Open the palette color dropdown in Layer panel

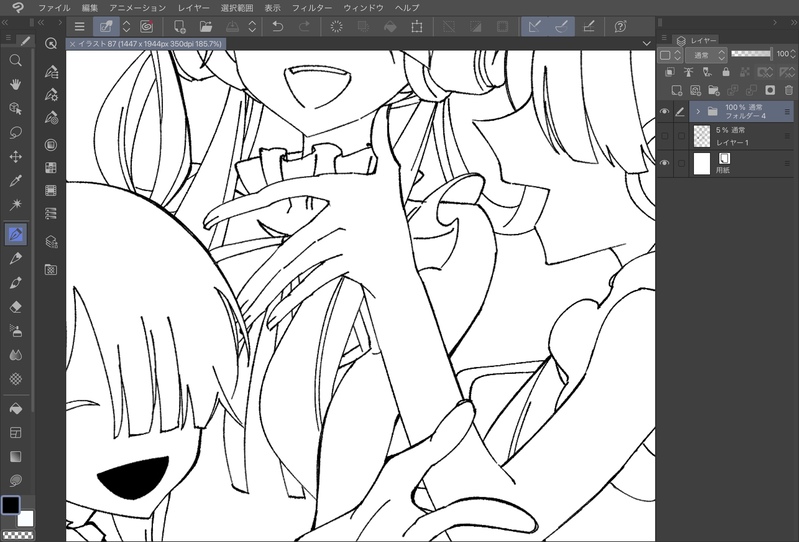(x=670, y=55)
